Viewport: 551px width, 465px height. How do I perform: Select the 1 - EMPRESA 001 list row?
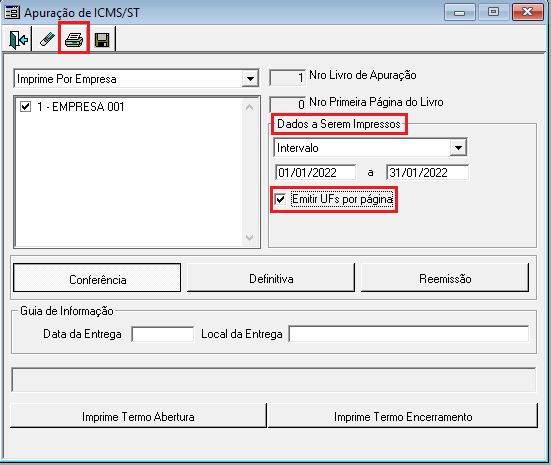[129, 106]
